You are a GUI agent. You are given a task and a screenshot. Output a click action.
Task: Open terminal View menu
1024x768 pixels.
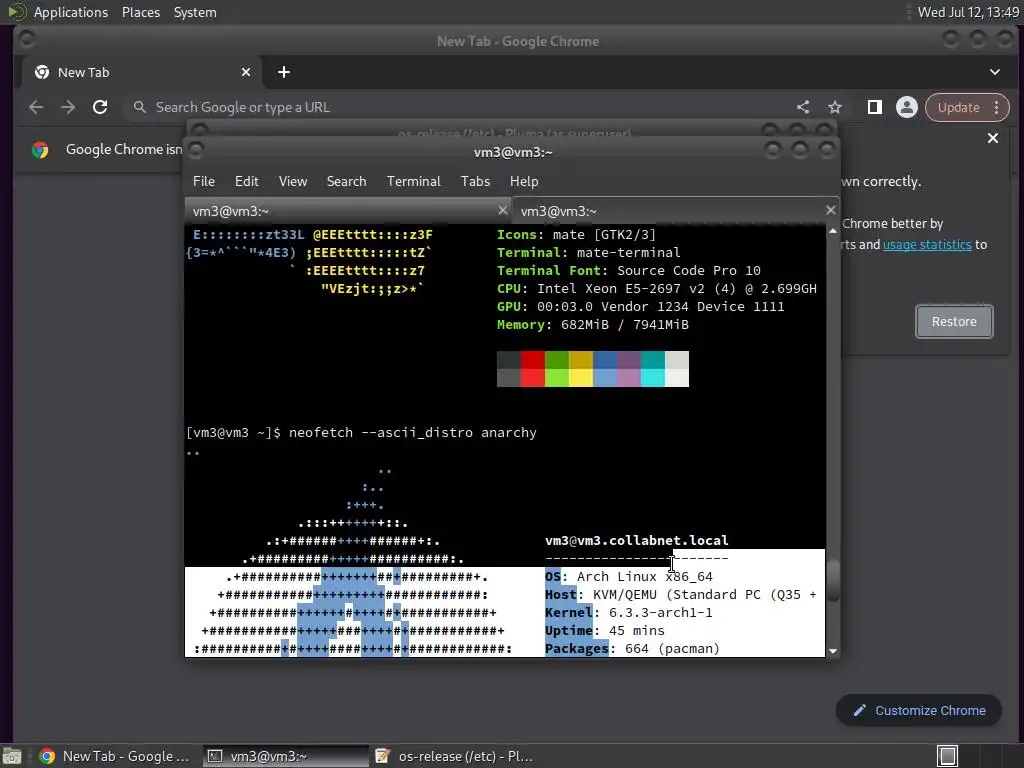[293, 181]
